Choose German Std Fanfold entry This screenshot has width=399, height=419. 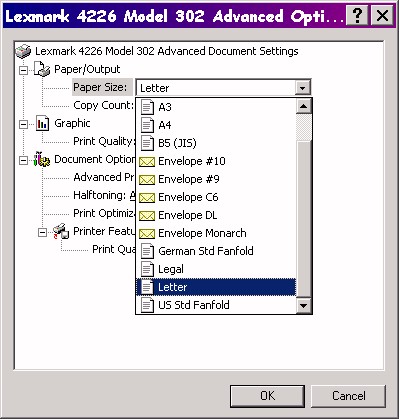[216, 251]
